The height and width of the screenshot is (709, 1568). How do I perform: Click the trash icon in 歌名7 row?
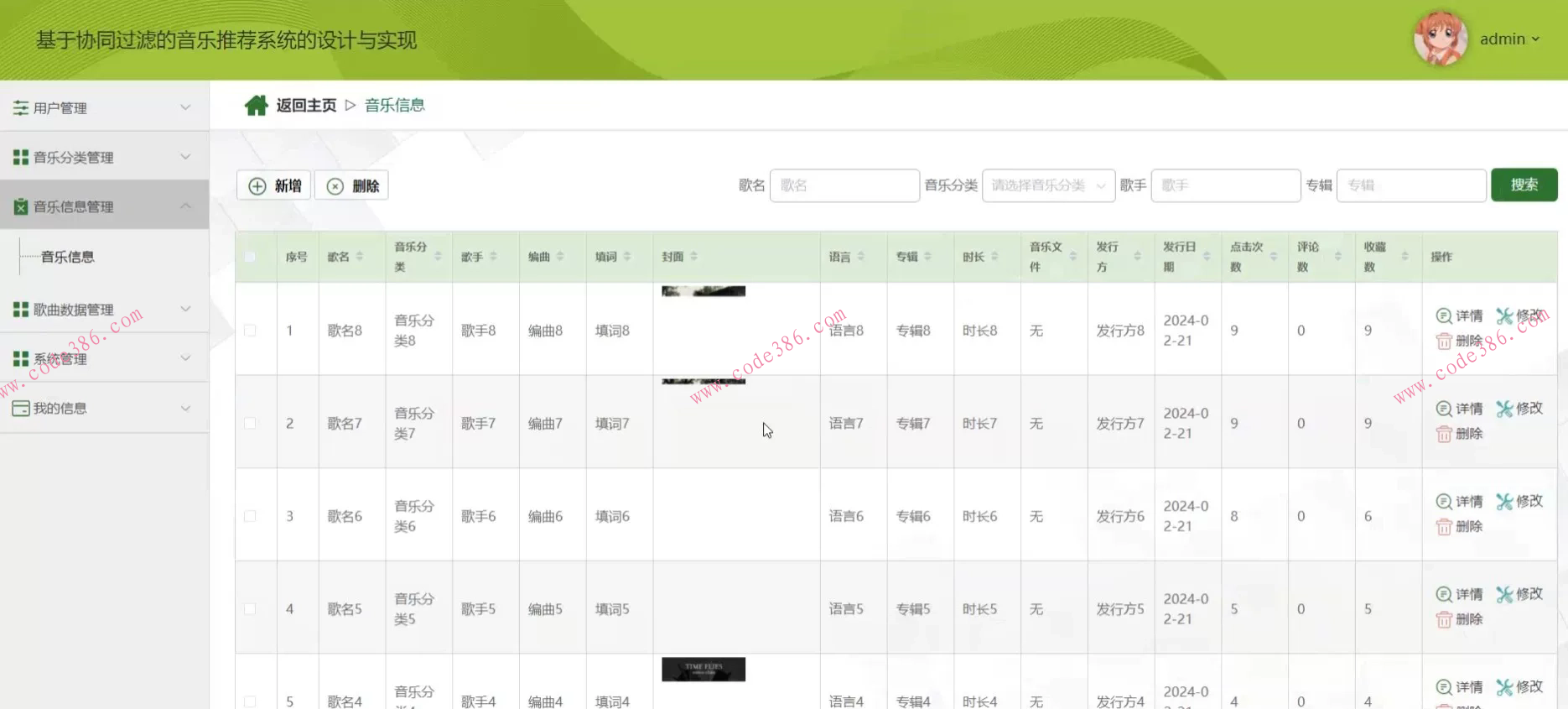1444,434
